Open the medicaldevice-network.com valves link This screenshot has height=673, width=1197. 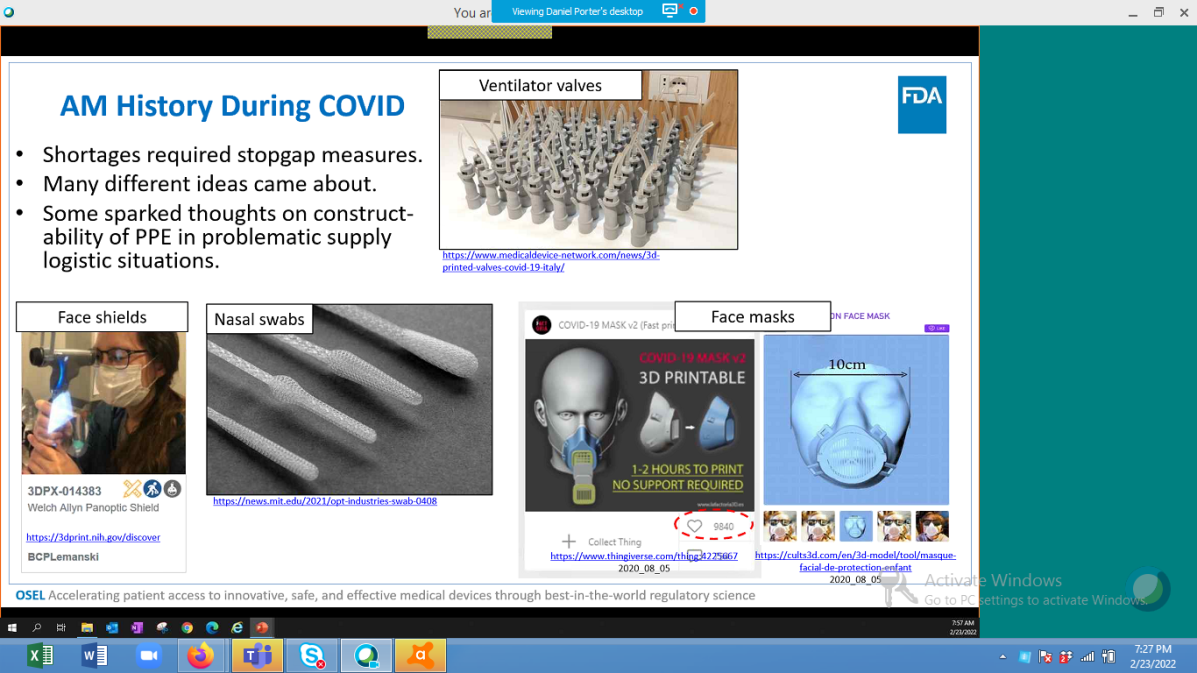coord(550,261)
